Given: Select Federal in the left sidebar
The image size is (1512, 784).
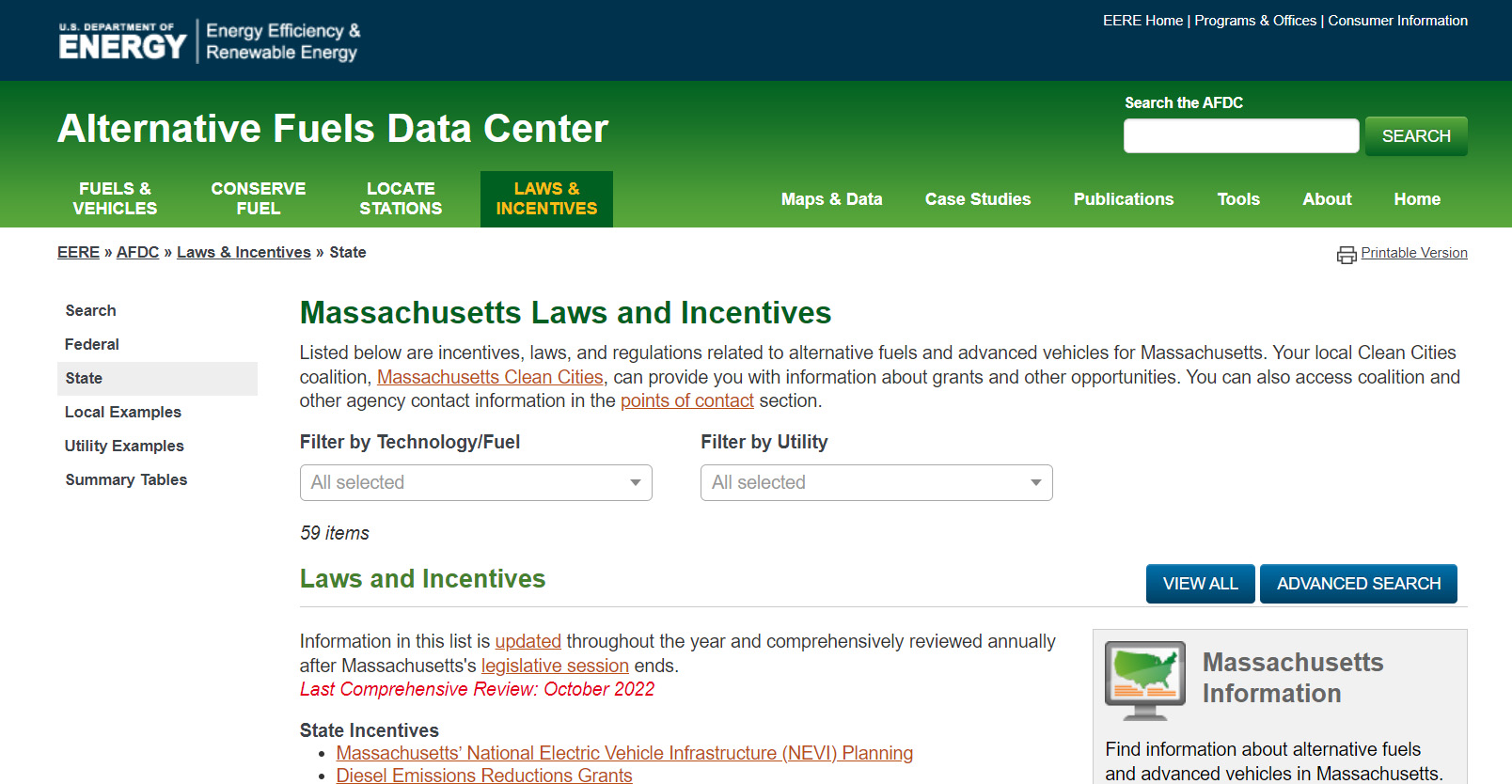Looking at the screenshot, I should (92, 344).
